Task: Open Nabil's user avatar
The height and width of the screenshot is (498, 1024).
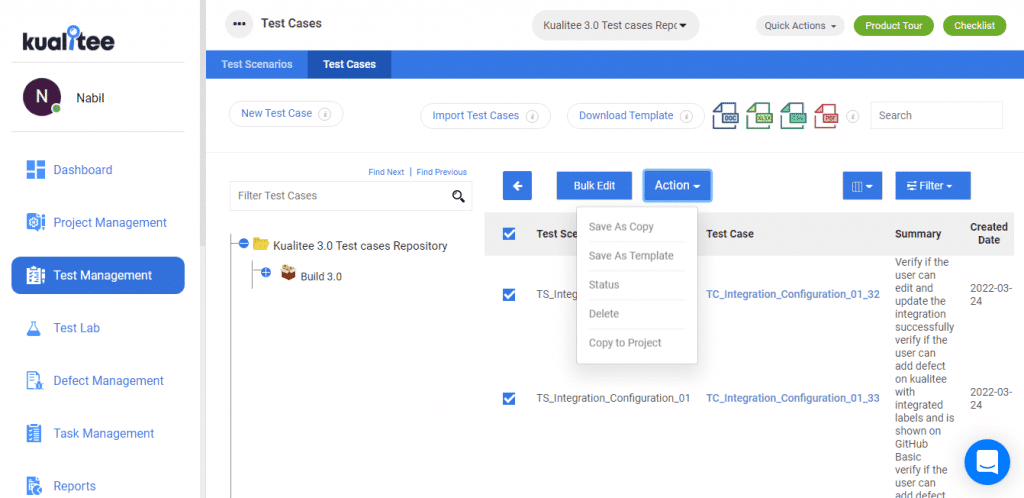Action: pyautogui.click(x=42, y=97)
